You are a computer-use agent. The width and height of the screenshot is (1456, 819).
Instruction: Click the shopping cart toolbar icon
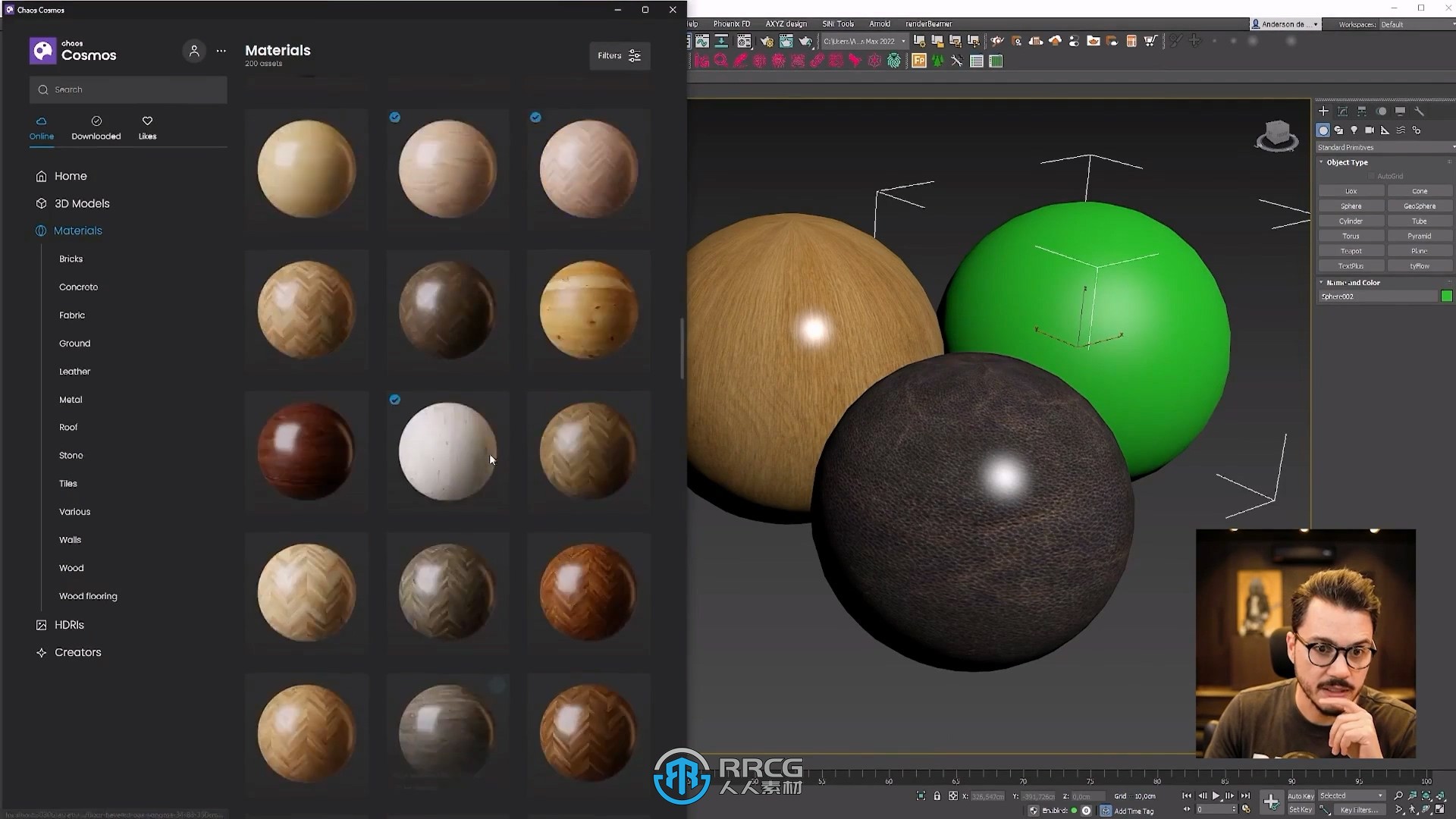click(x=1150, y=41)
